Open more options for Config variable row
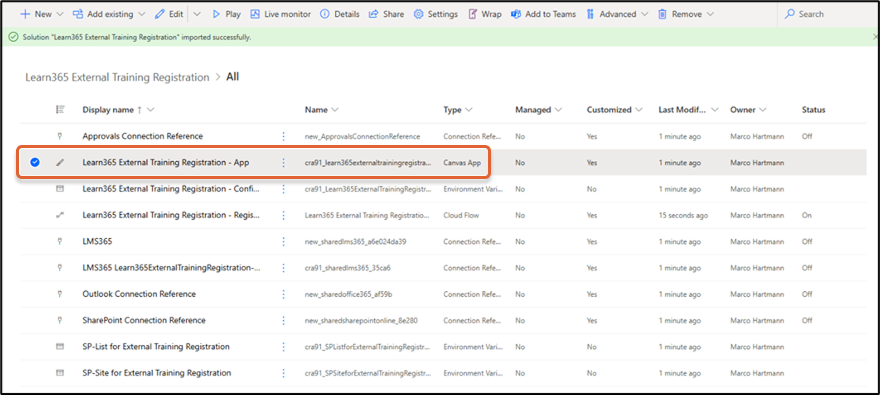Screen dimensions: 880x395 (283, 189)
